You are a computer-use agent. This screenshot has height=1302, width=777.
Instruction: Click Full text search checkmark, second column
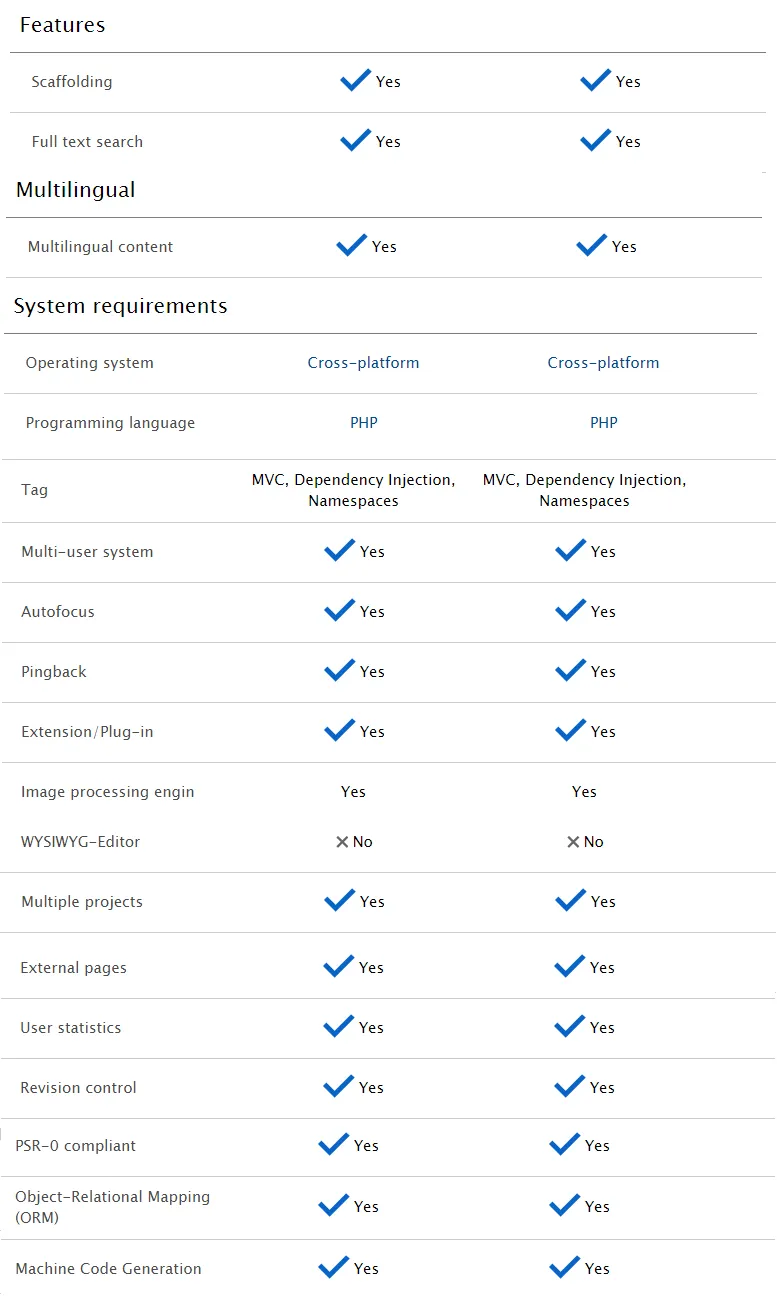pos(595,141)
